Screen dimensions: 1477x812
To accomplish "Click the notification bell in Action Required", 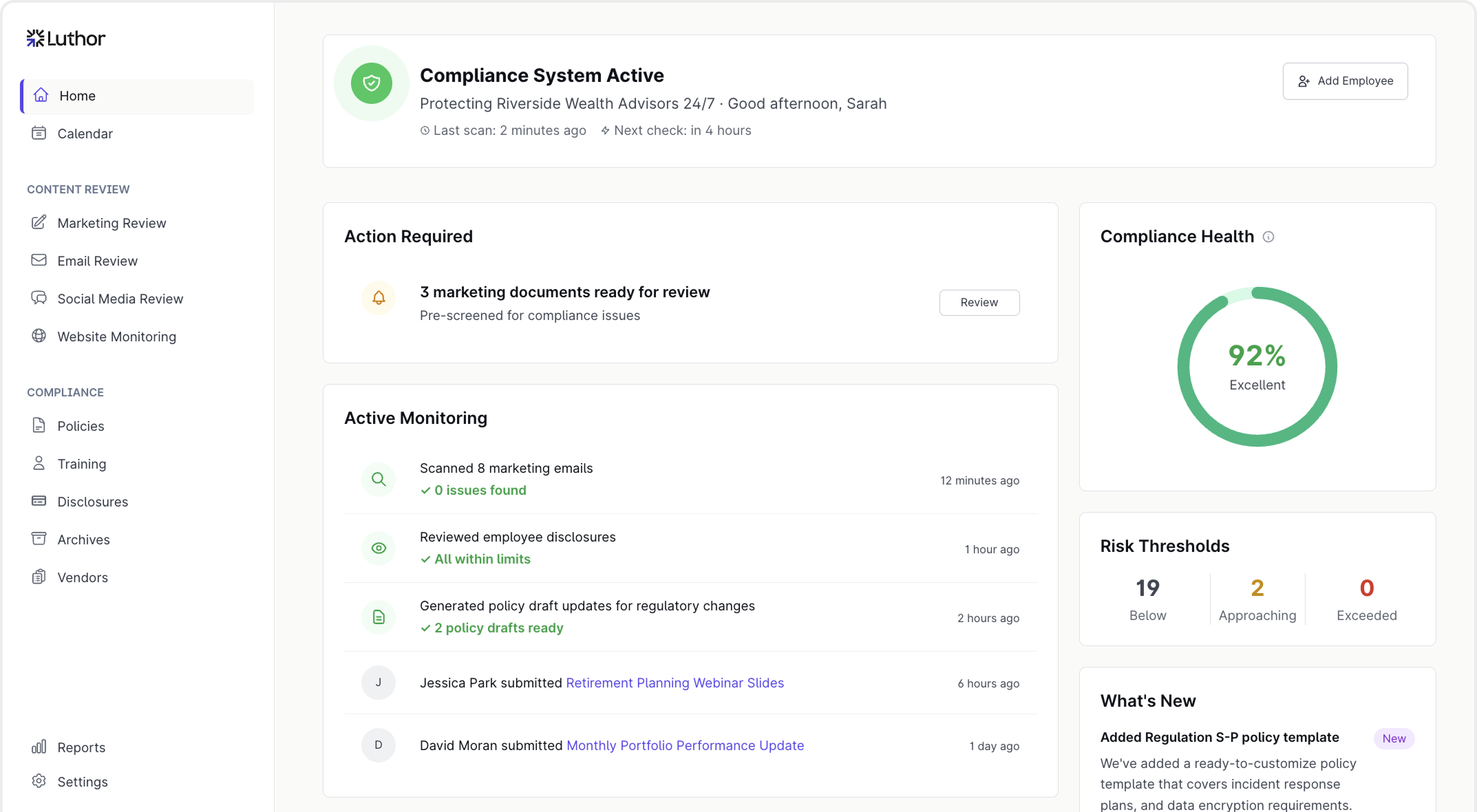I will point(379,298).
